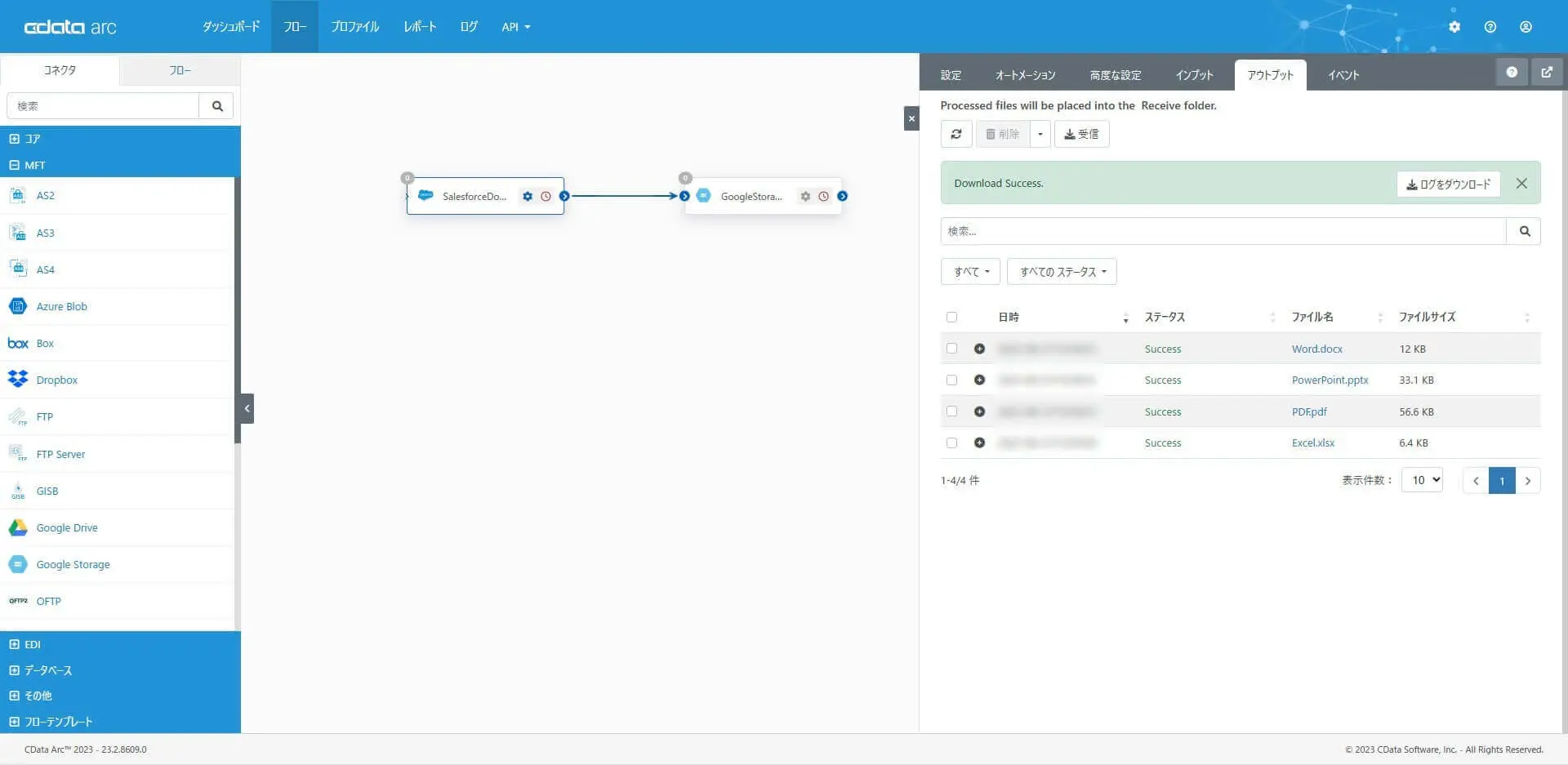Select the Google Drive connector icon

[18, 527]
